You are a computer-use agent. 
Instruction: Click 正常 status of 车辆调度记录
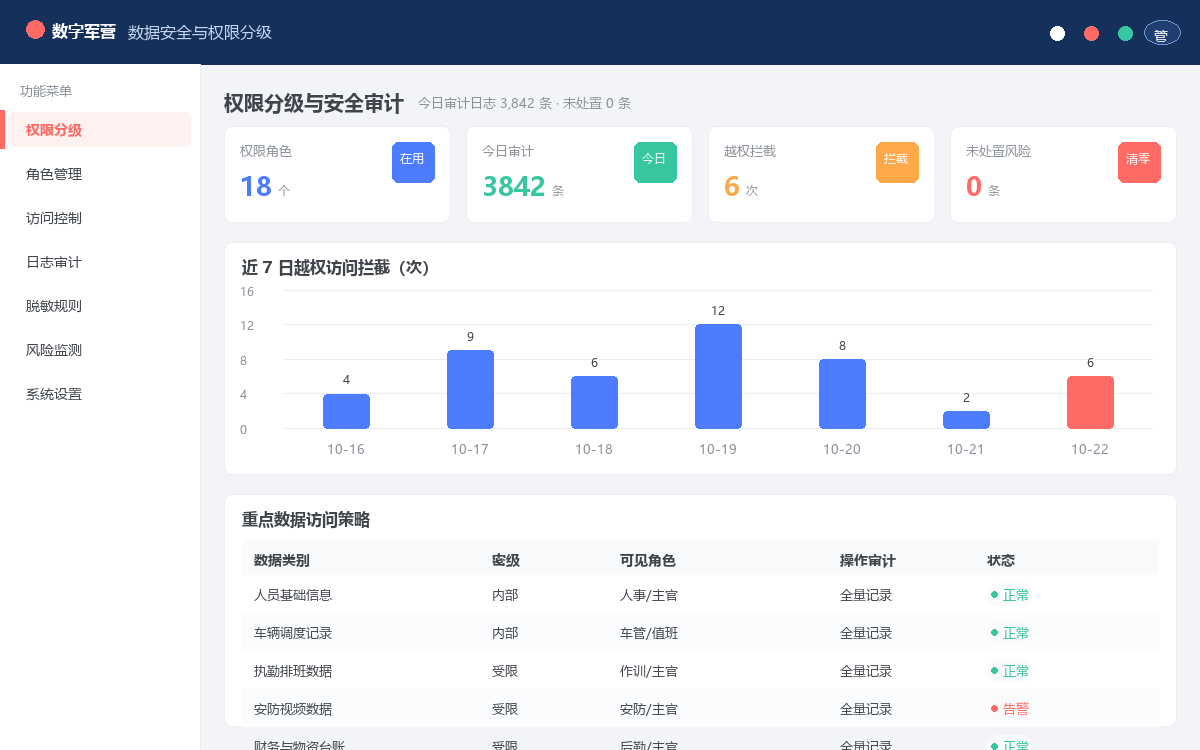click(x=1009, y=633)
